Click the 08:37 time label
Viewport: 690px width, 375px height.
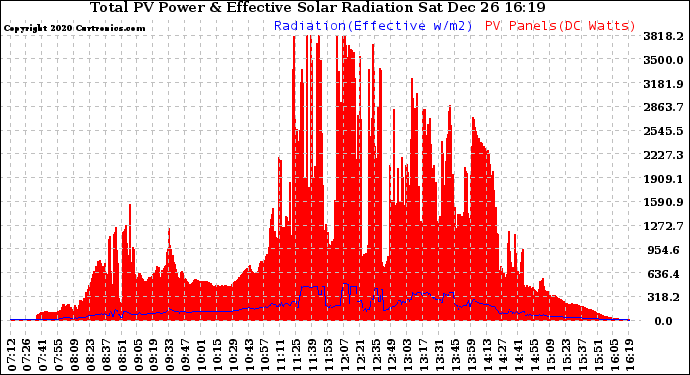[x=106, y=355]
